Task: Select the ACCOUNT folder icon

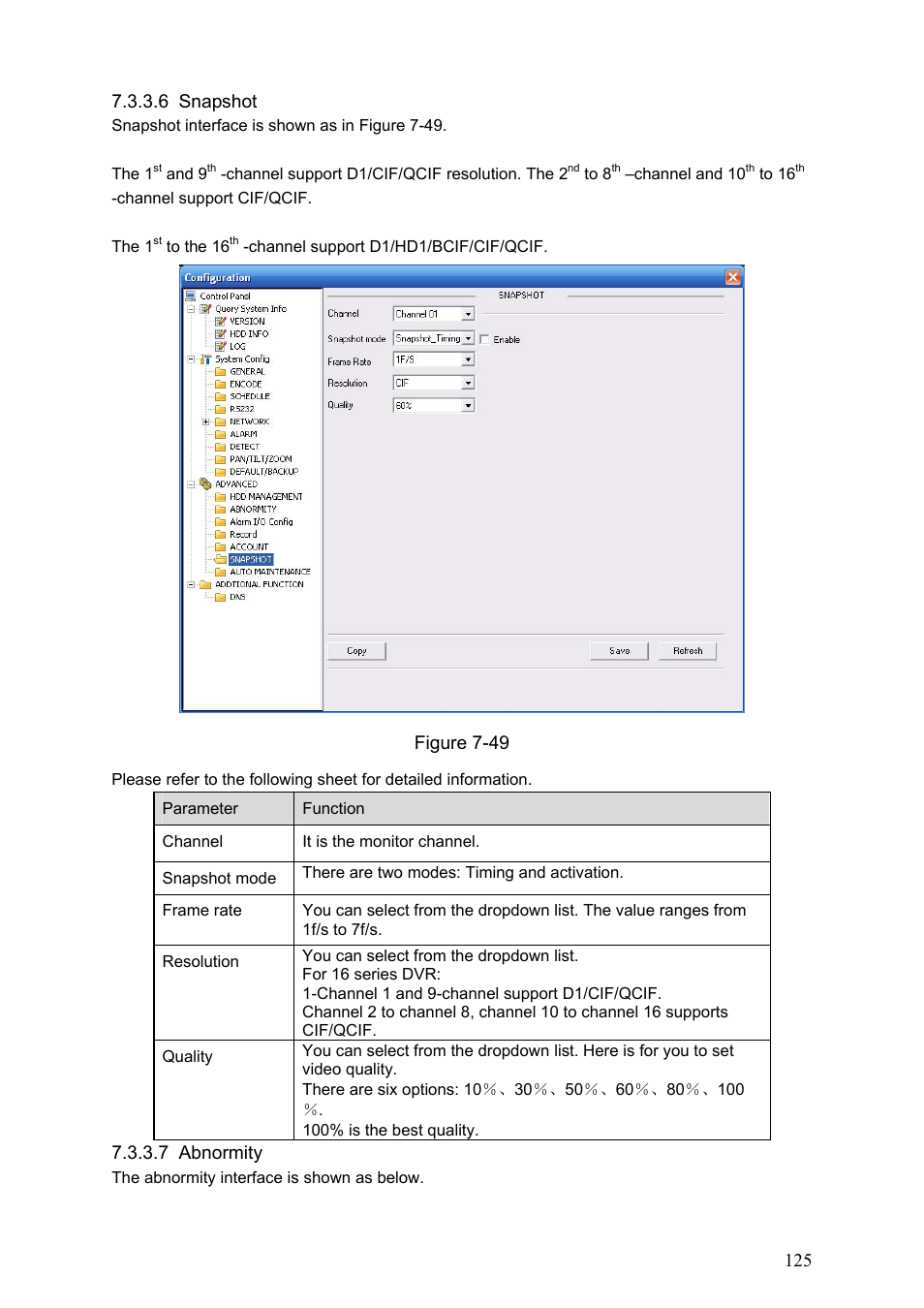Action: [220, 547]
